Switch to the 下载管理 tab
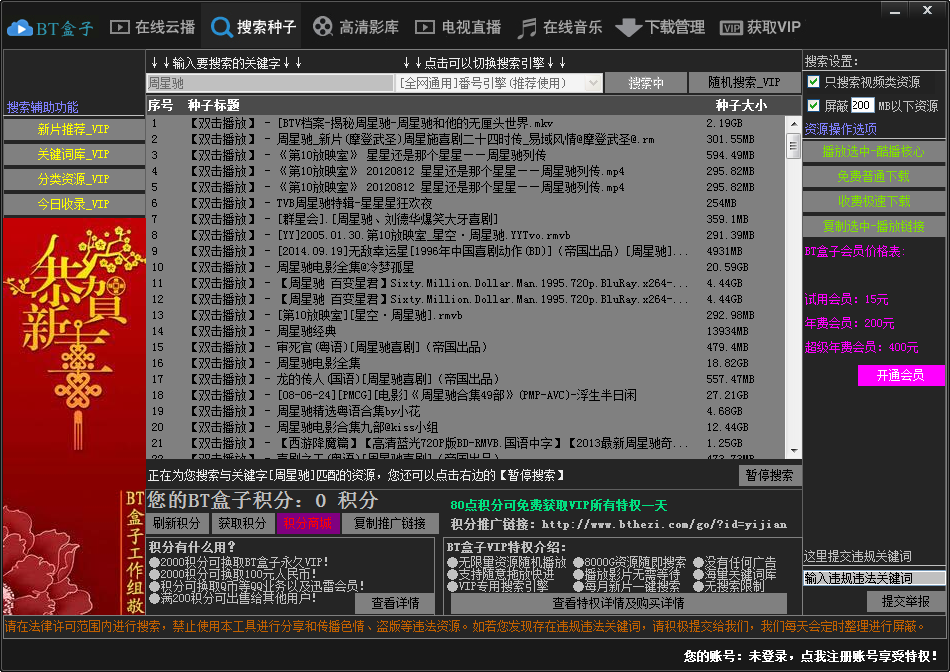Screen dimensions: 950x672 point(660,27)
